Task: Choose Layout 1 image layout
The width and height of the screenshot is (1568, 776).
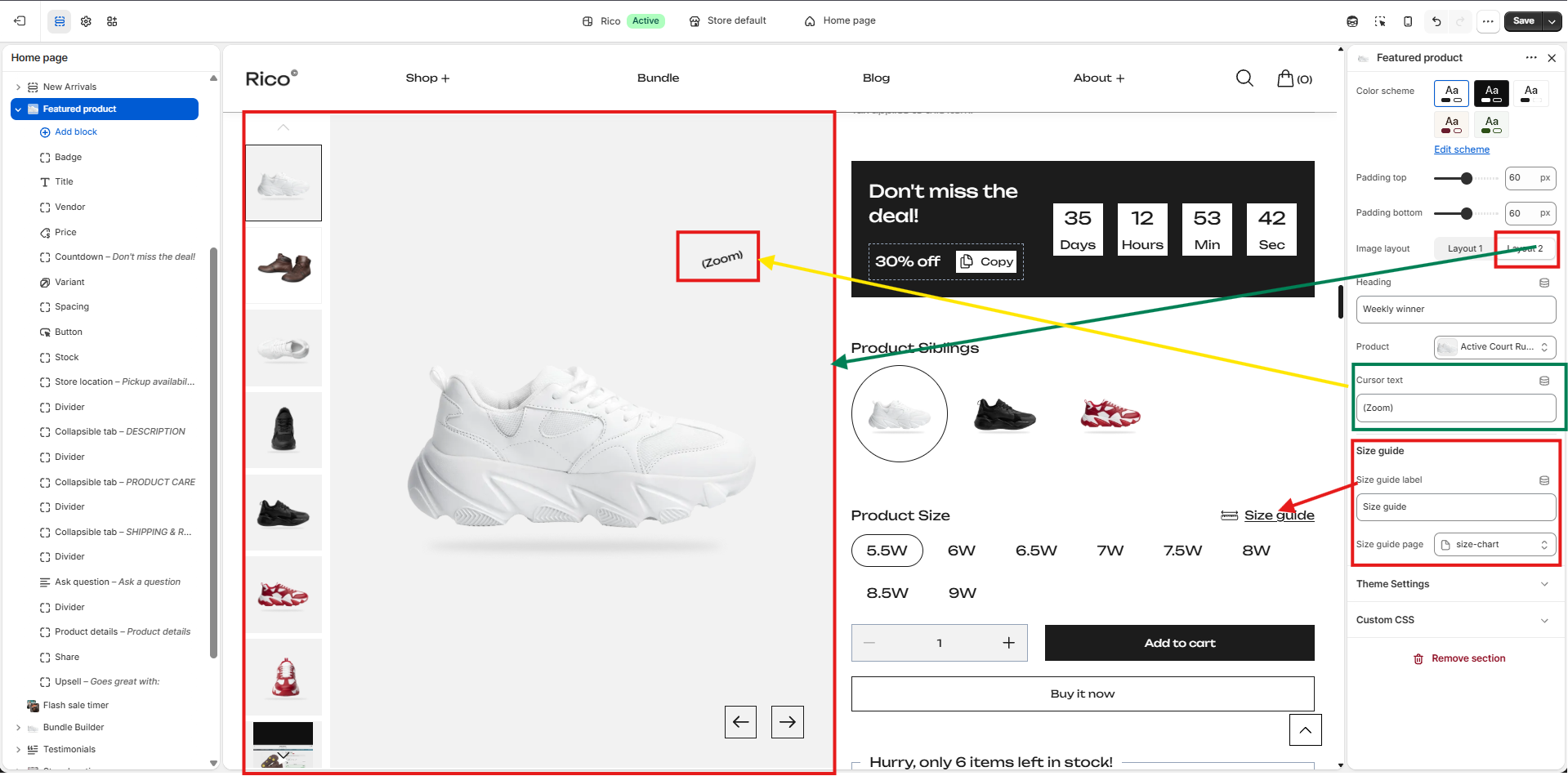Action: tap(1464, 249)
